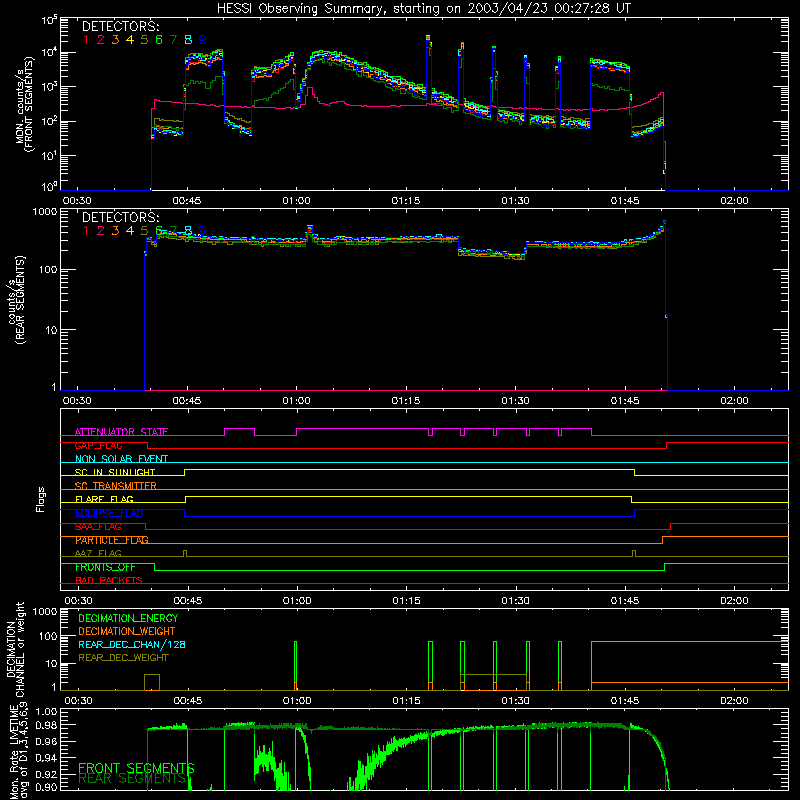This screenshot has width=800, height=800.
Task: Click the REAR_DEC_CHAN/128 legend entry
Action: (132, 644)
